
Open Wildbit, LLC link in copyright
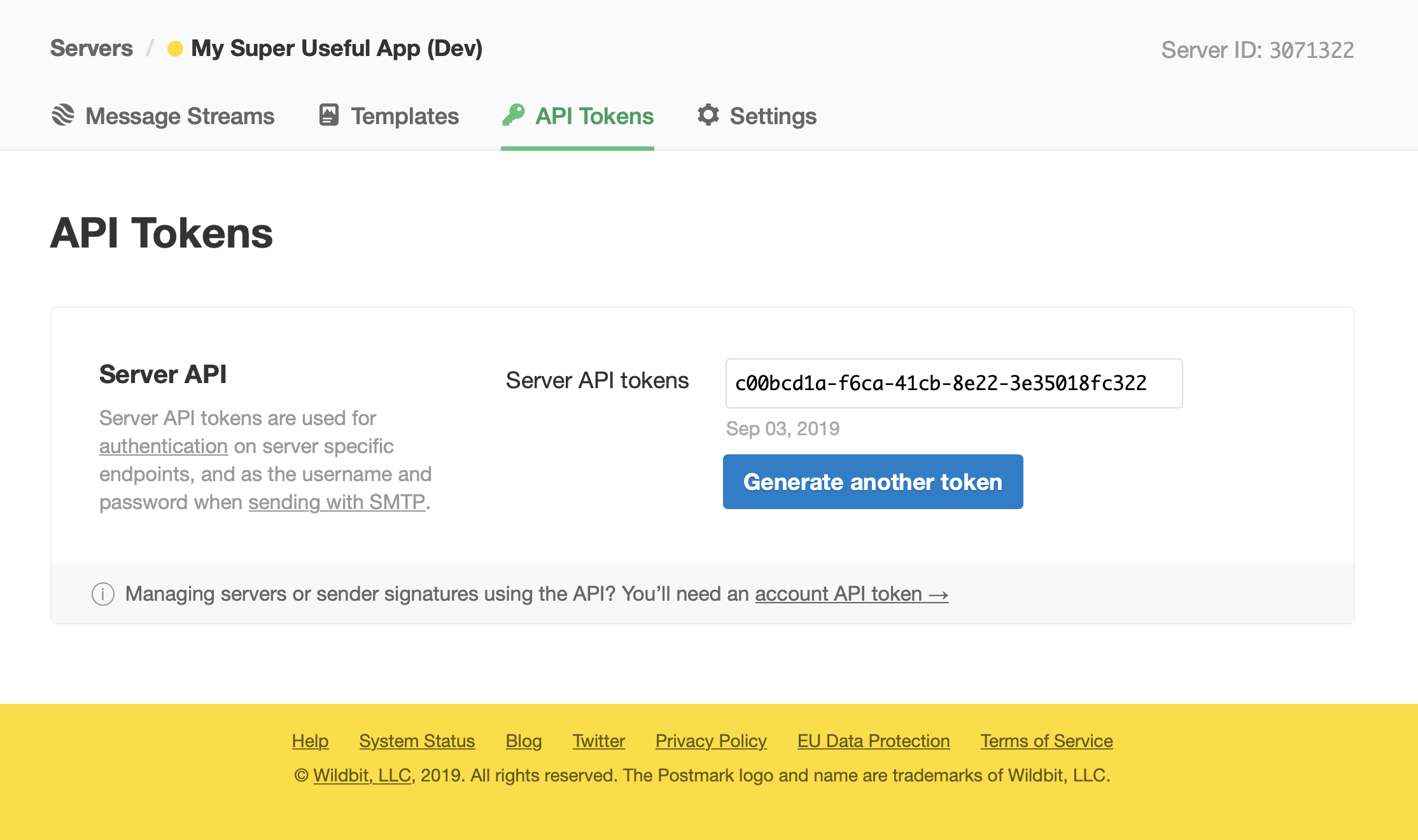[x=362, y=775]
